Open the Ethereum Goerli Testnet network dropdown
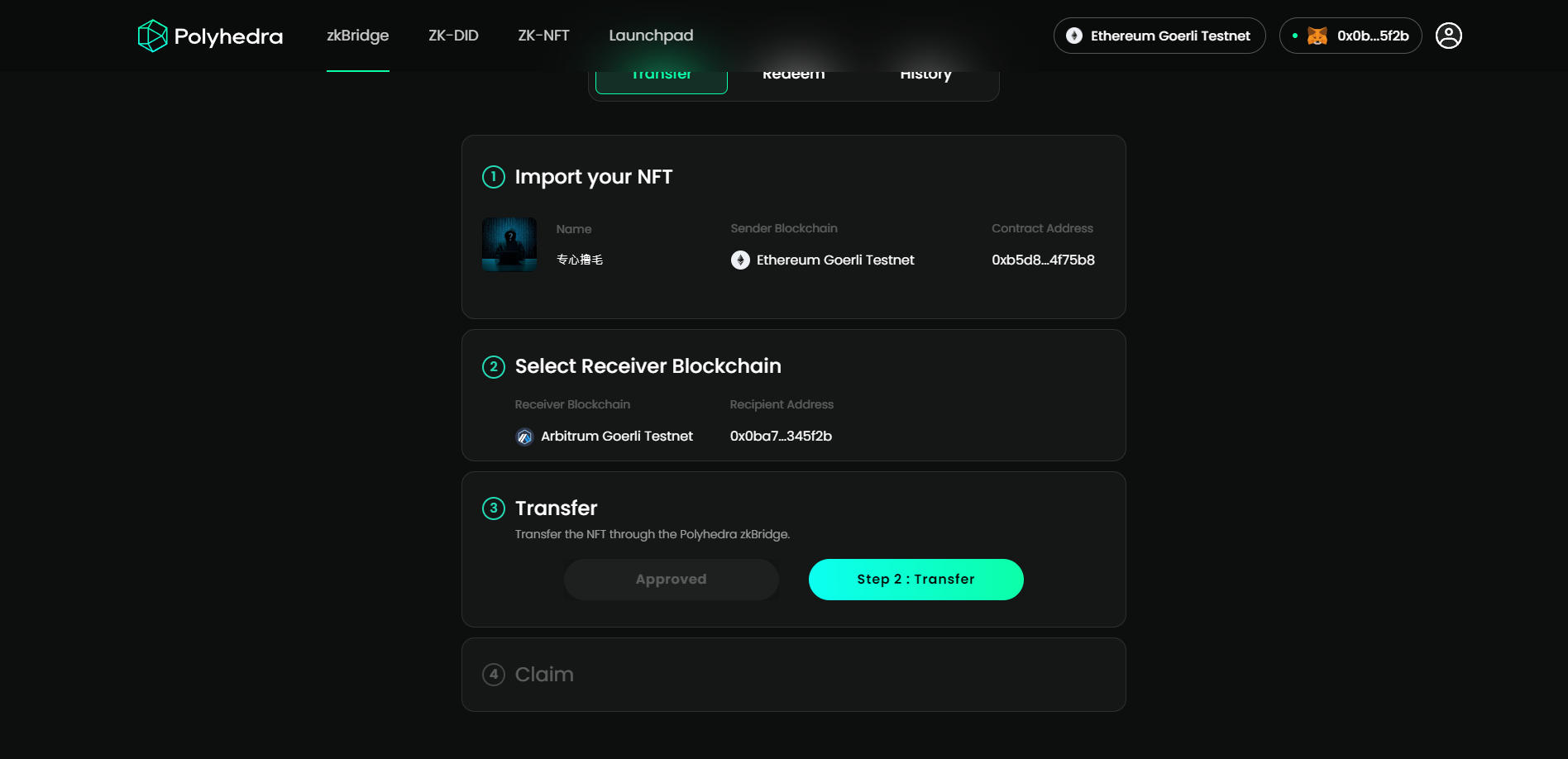Viewport: 1568px width, 759px height. 1159,36
